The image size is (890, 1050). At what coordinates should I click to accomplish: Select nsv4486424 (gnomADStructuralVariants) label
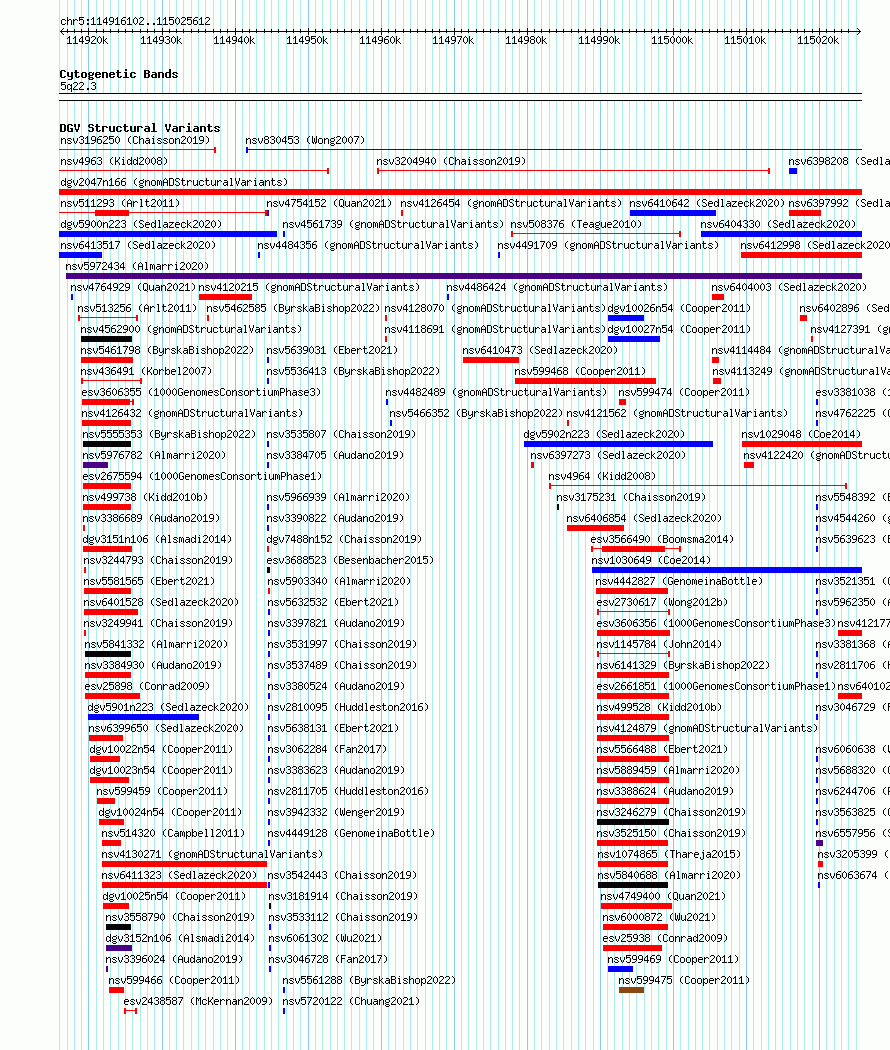point(557,287)
